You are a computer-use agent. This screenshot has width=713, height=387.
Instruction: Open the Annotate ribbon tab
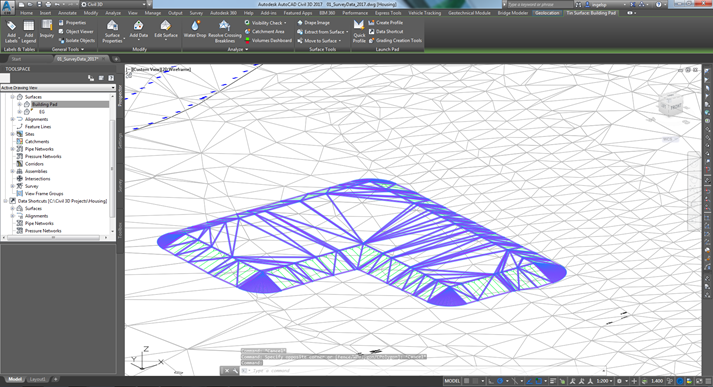[x=67, y=13]
